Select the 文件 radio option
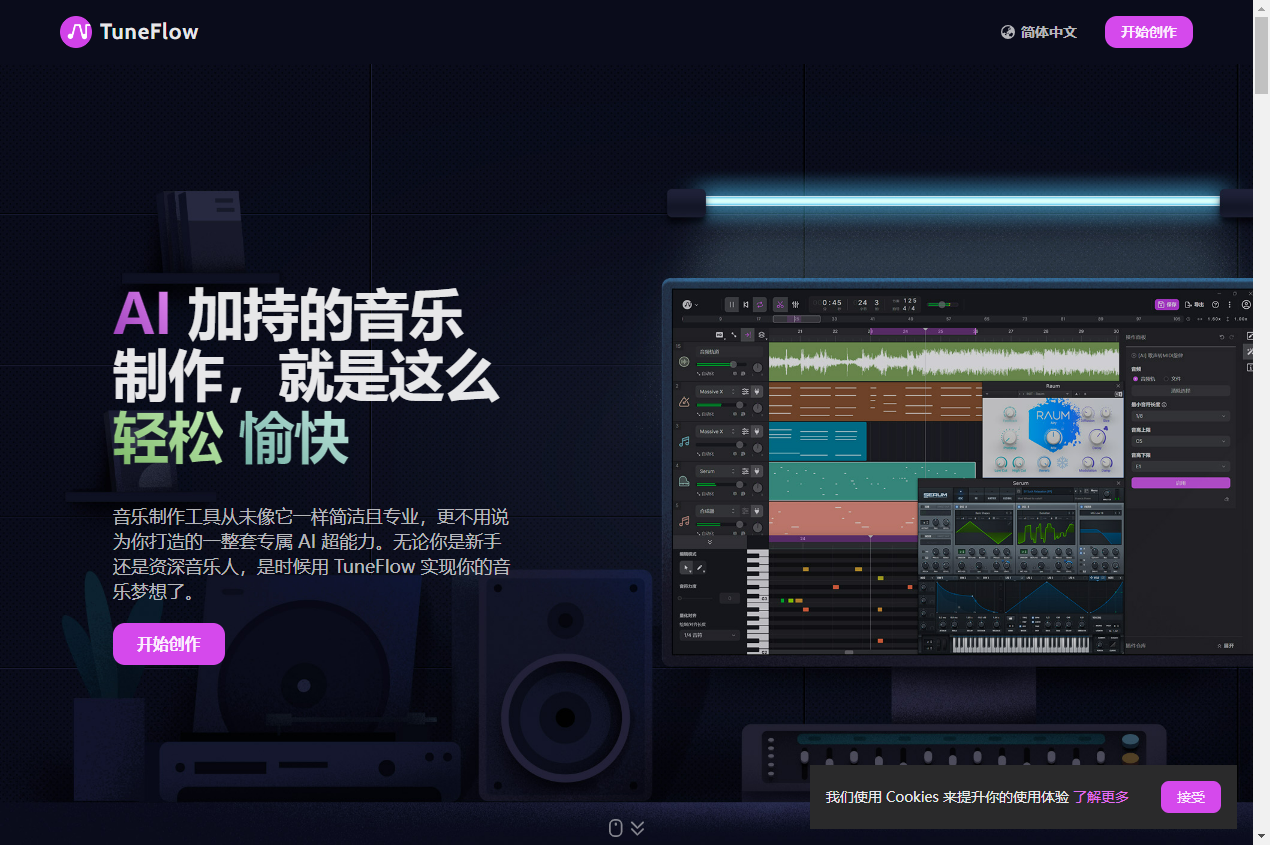 coord(1174,378)
